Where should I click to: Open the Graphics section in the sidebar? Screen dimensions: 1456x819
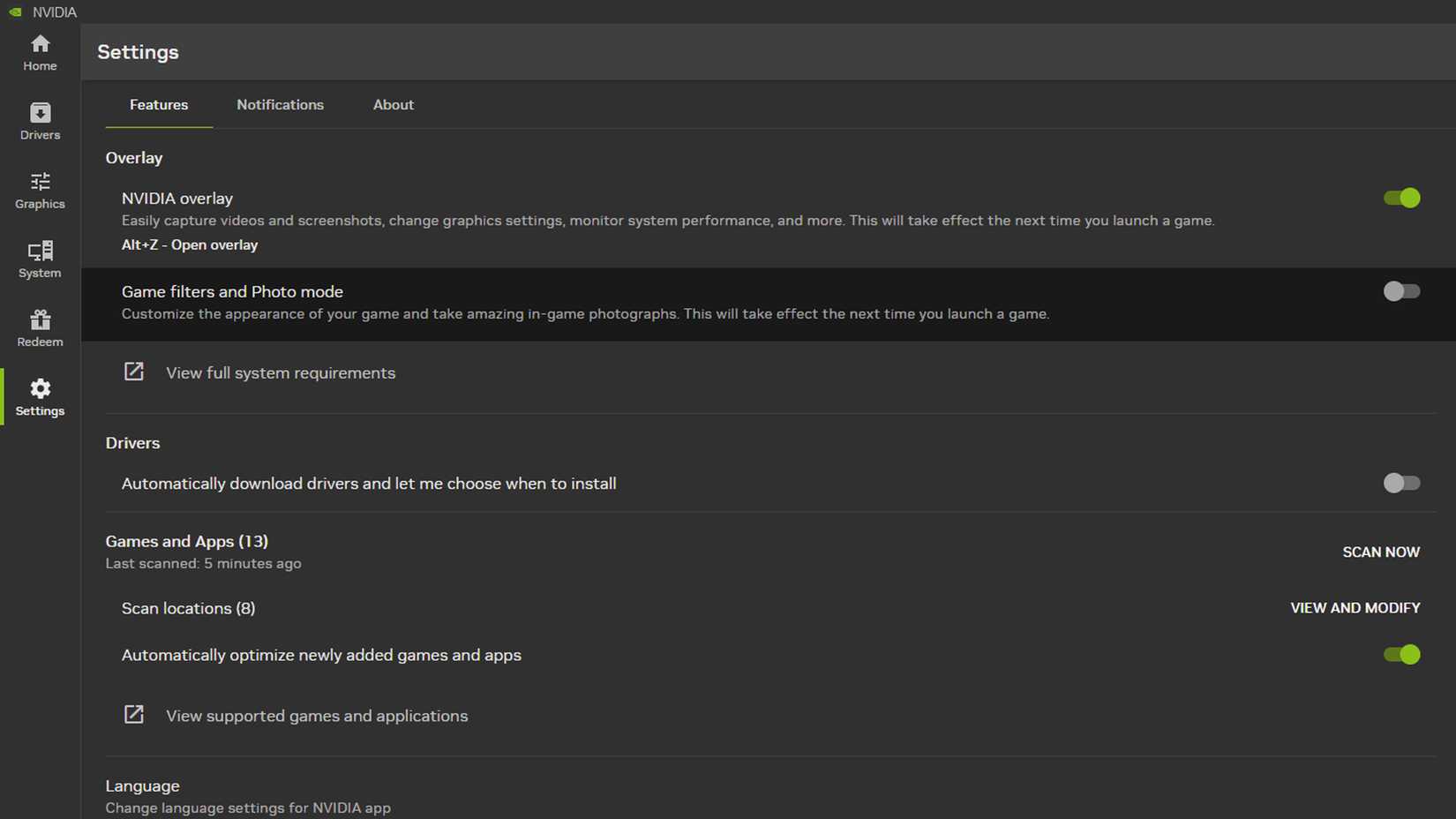click(x=39, y=190)
